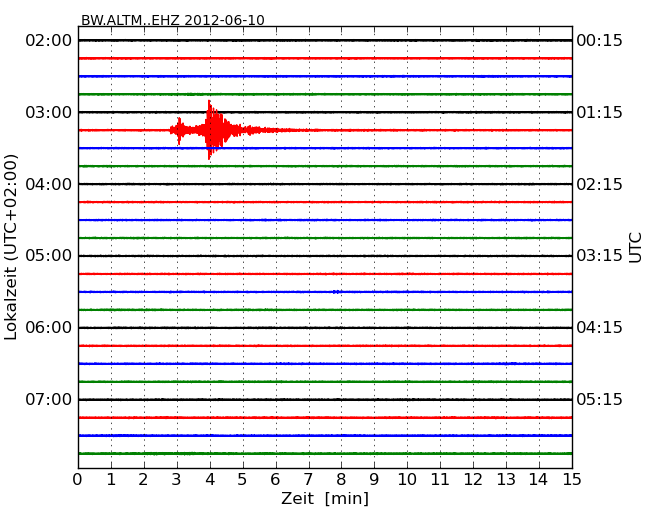650x520 pixels.
Task: Click the 12 minute x-axis tick label
Action: (473, 479)
